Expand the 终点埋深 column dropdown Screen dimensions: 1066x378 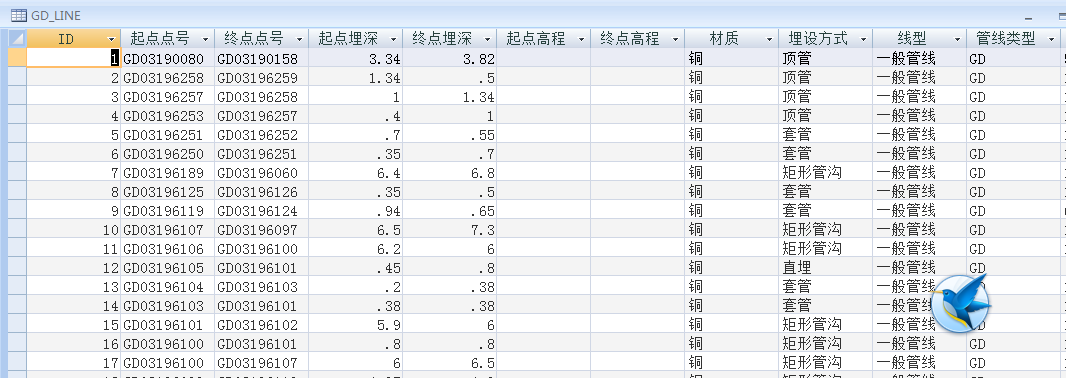pos(487,39)
